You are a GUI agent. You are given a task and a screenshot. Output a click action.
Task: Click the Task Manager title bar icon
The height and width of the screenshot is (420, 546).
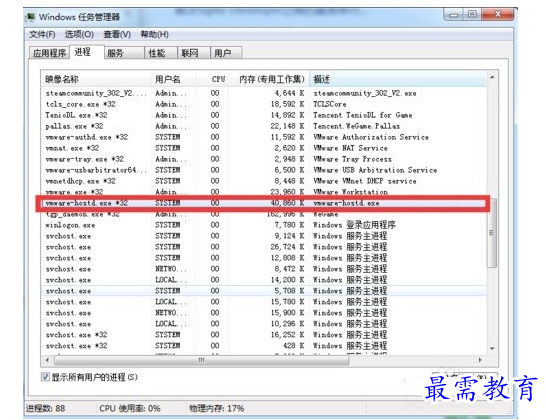[x=31, y=17]
